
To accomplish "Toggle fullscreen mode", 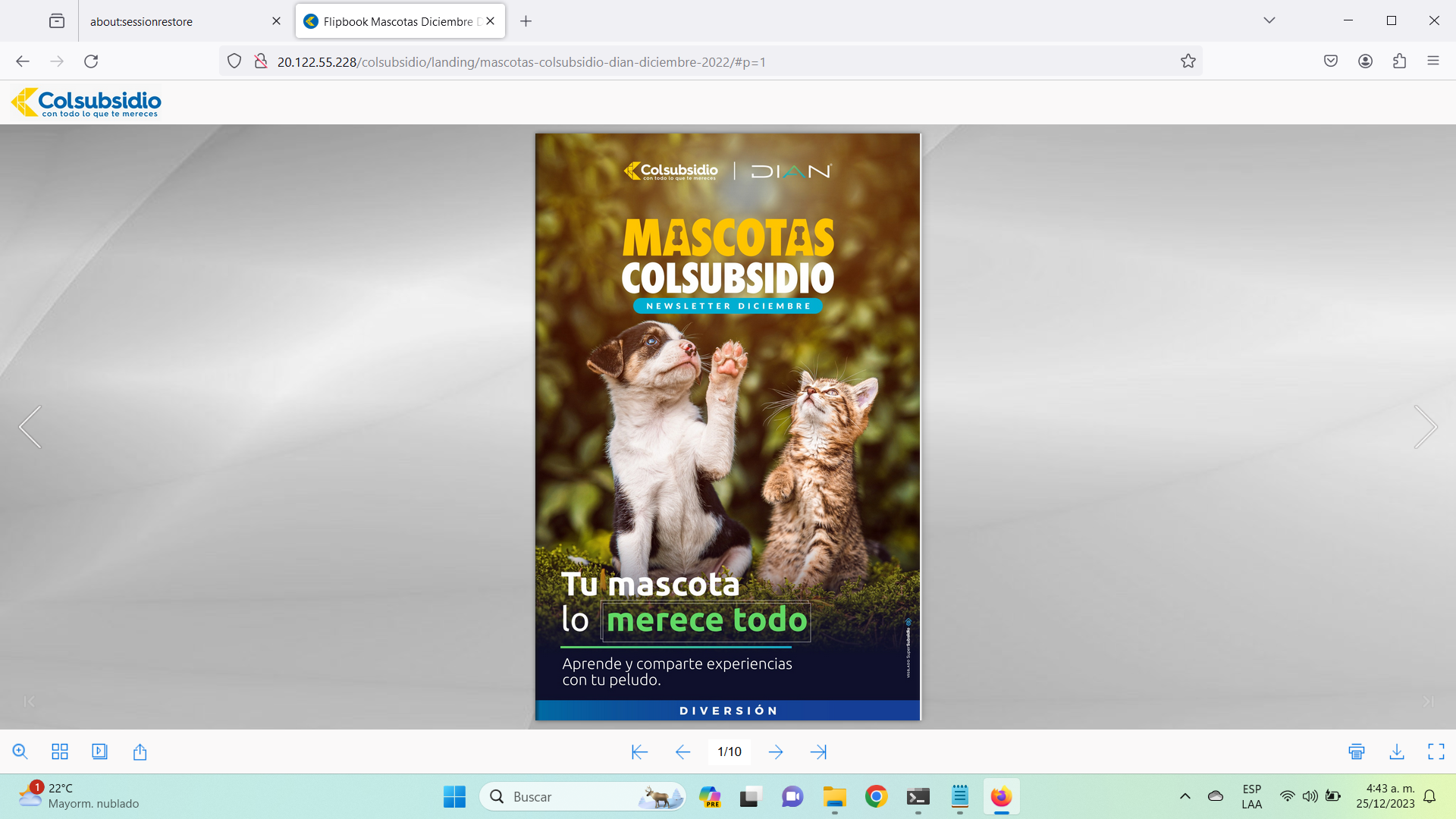I will click(1436, 752).
